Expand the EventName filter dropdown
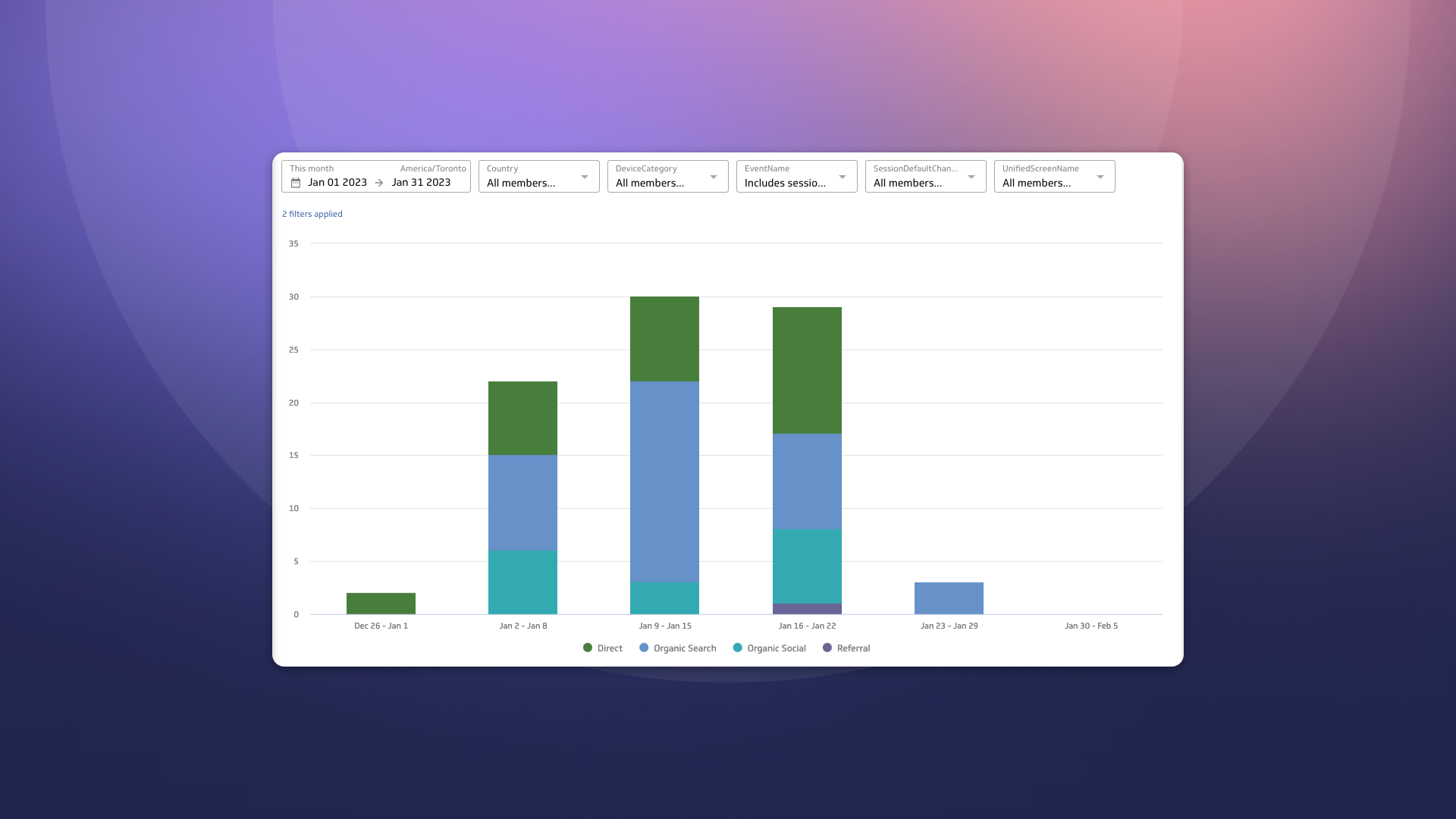The width and height of the screenshot is (1456, 819). tap(842, 176)
